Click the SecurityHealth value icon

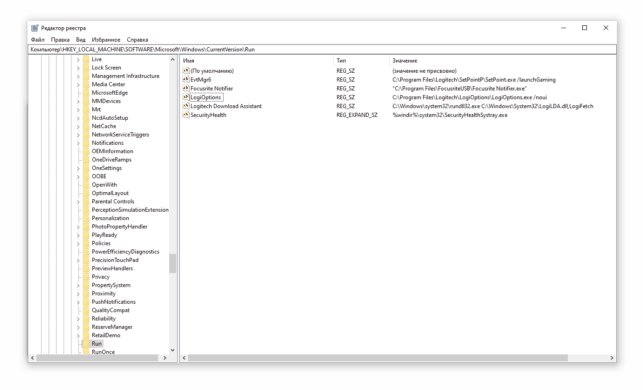[x=186, y=115]
